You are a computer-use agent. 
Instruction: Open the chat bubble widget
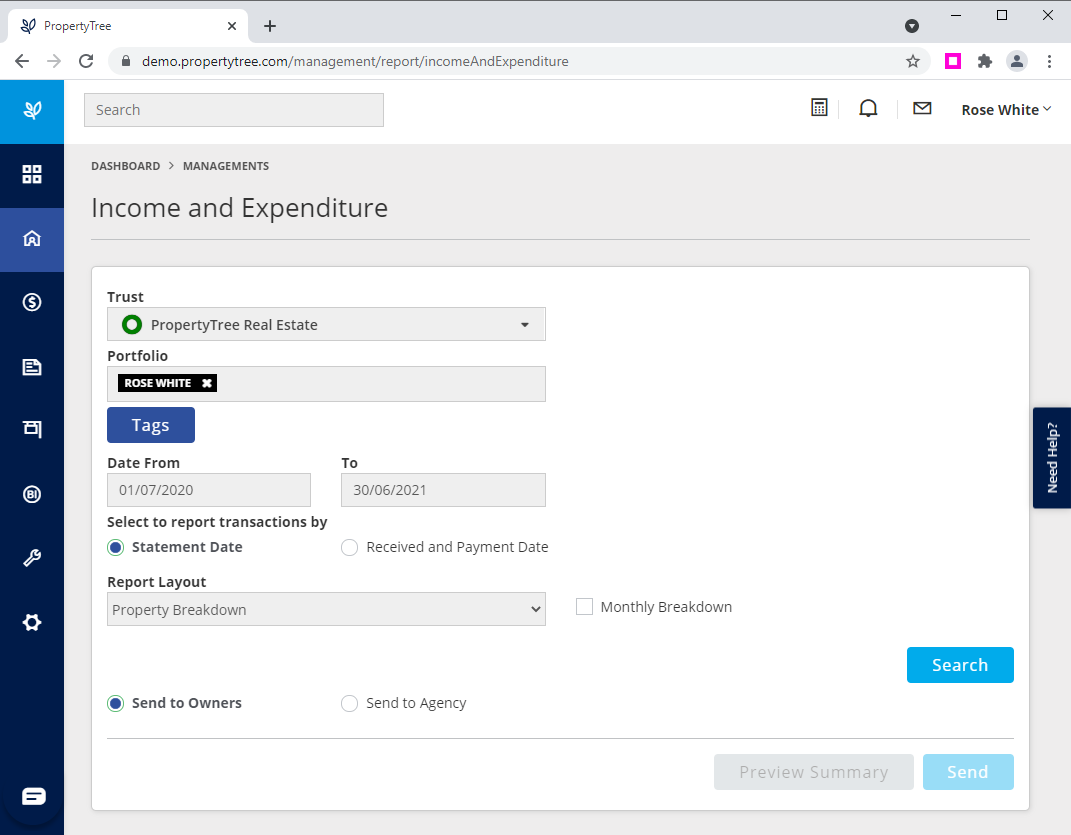pyautogui.click(x=33, y=796)
